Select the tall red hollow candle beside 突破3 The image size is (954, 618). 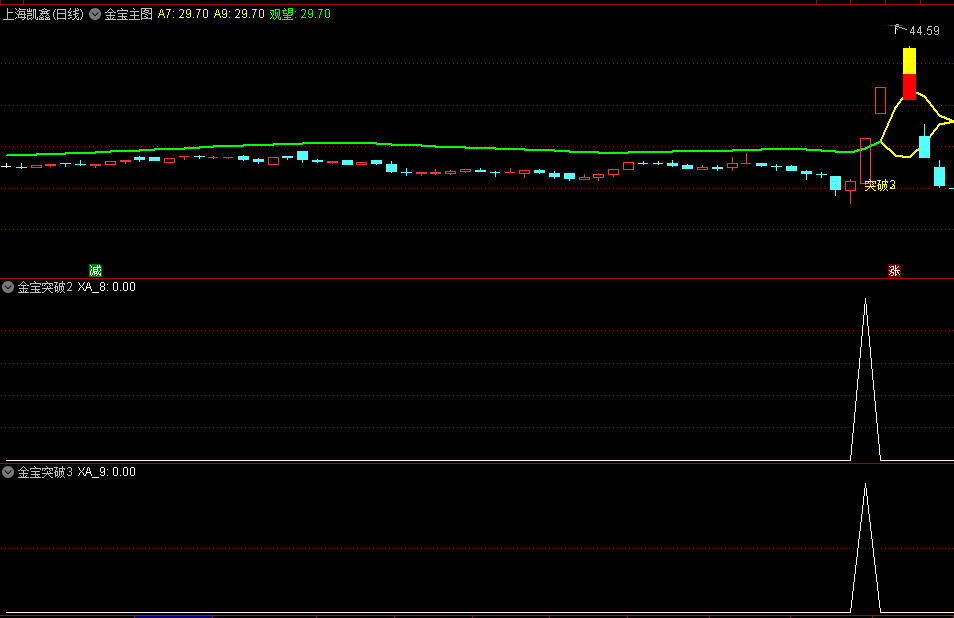[x=865, y=161]
